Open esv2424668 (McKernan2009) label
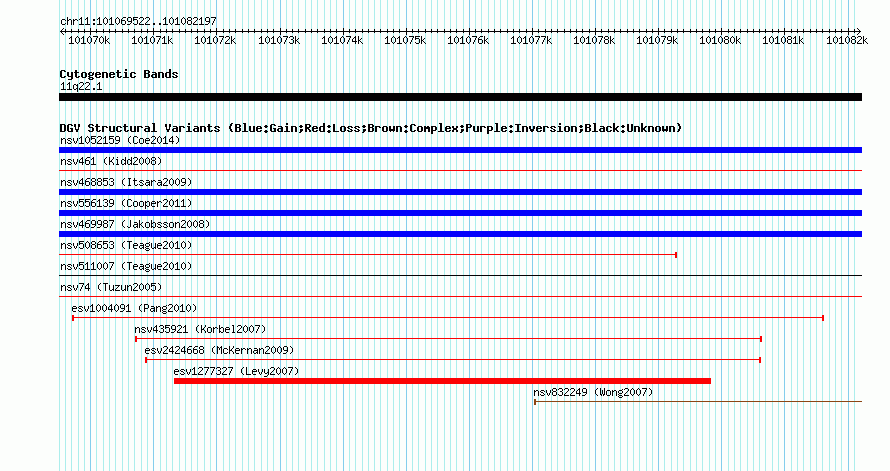Viewport: 890px width, 471px height. point(219,350)
